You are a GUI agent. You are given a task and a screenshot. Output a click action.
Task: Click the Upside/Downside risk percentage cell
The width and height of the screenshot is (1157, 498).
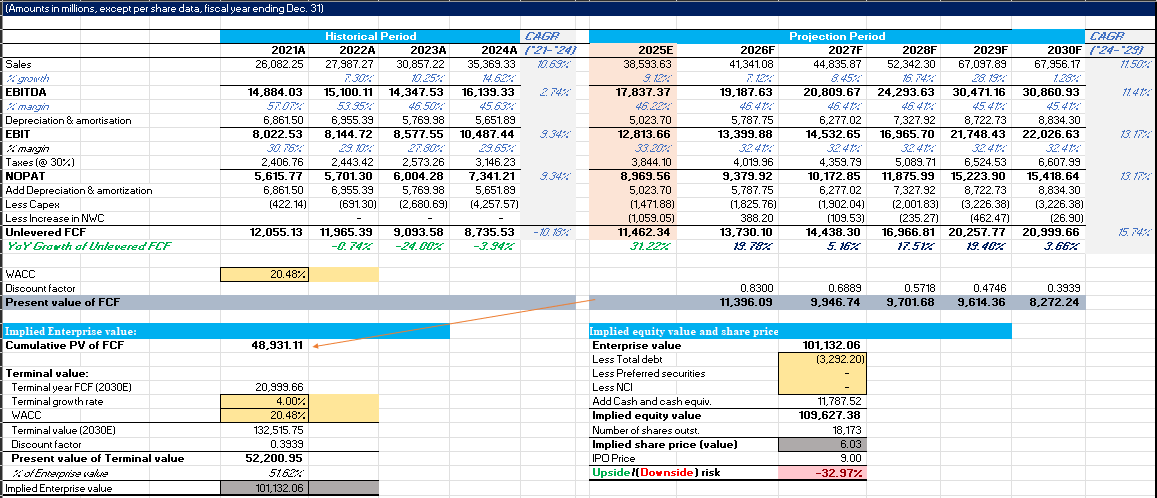pyautogui.click(x=816, y=472)
